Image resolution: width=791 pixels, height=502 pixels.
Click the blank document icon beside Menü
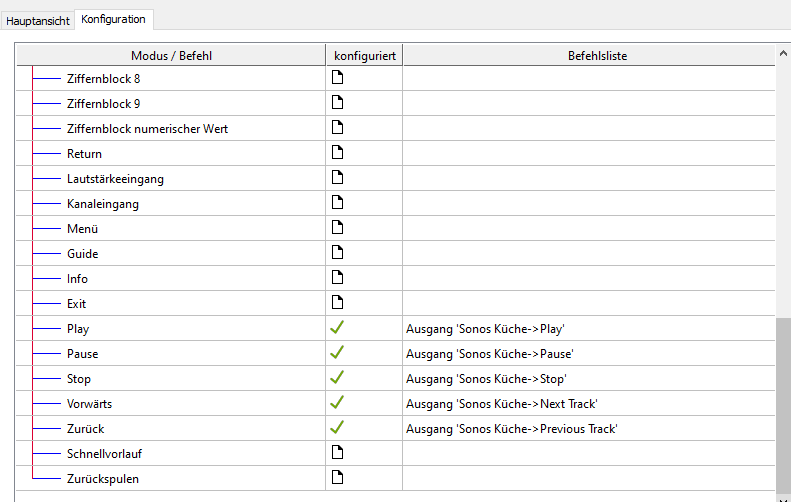[337, 228]
